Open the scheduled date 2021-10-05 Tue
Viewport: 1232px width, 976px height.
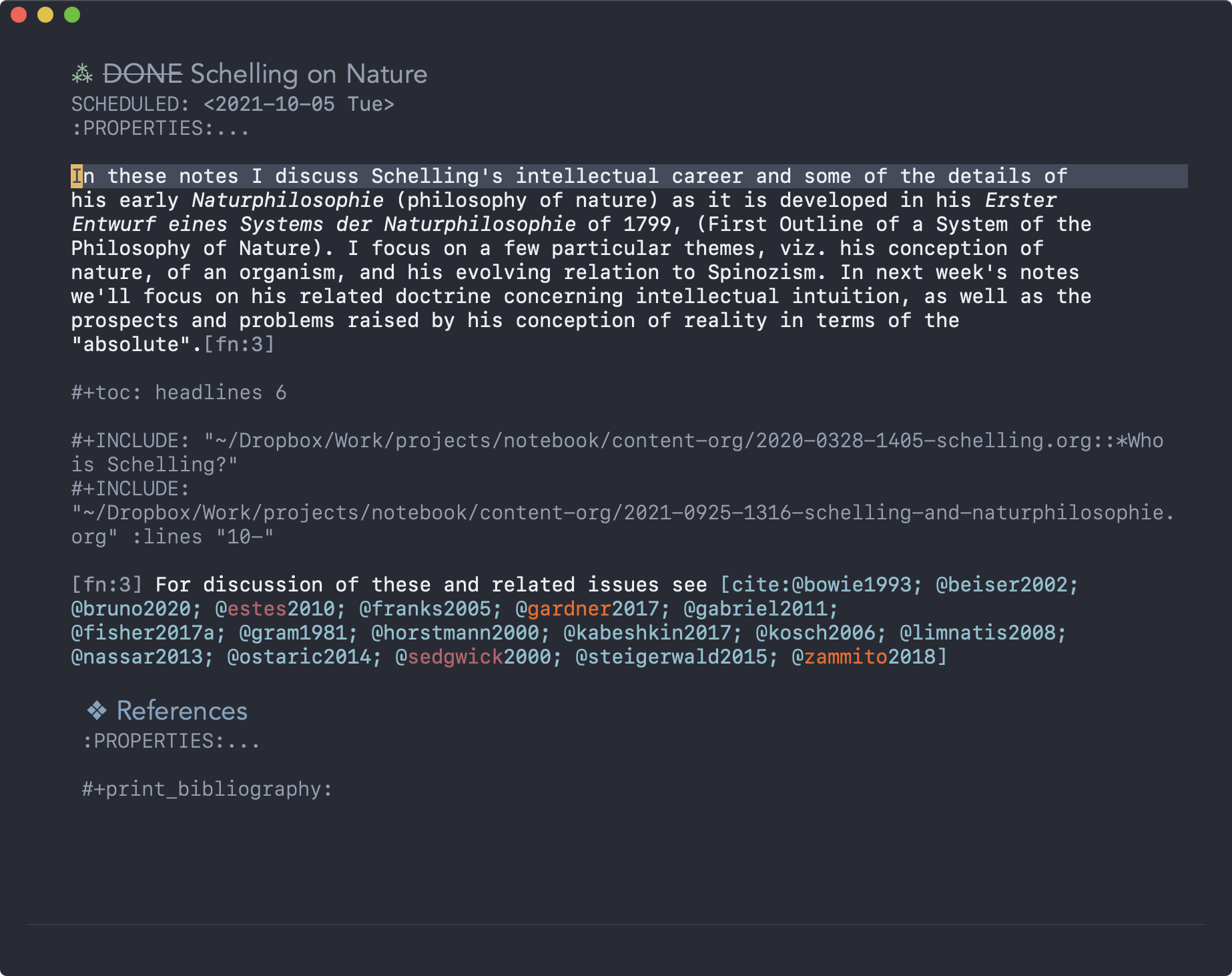299,104
